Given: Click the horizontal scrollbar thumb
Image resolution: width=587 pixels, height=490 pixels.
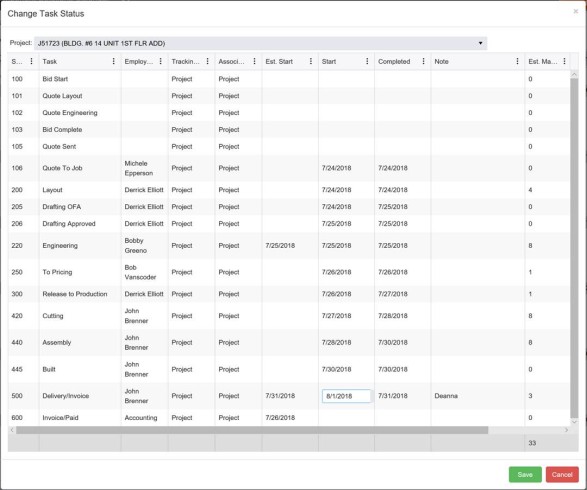Looking at the screenshot, I should [252, 430].
